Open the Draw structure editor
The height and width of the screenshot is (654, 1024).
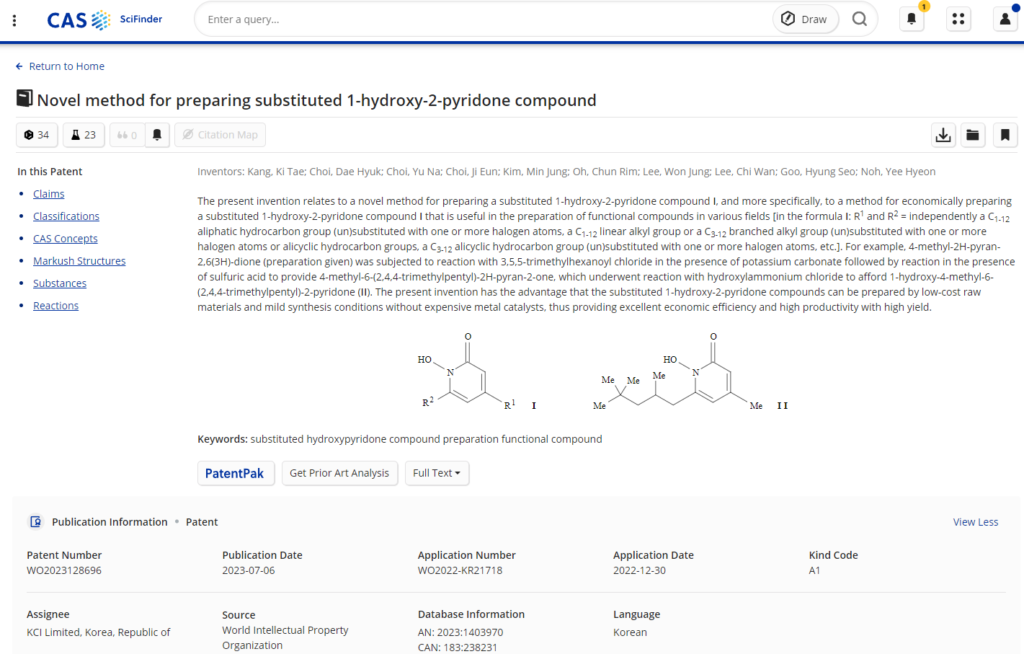(x=805, y=19)
